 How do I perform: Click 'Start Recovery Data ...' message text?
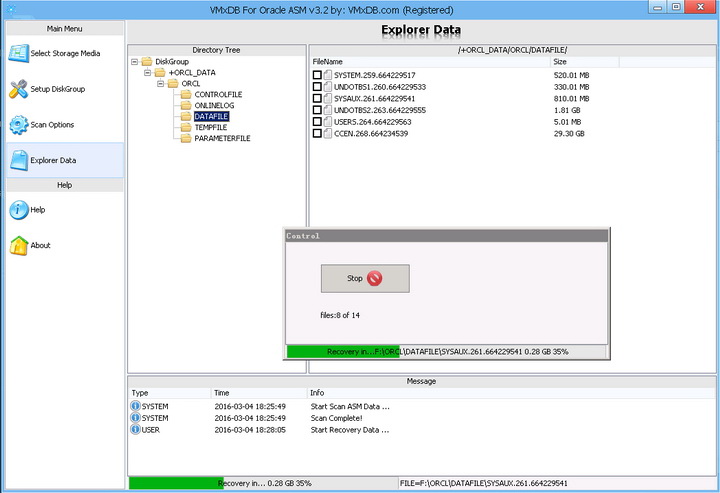(349, 430)
